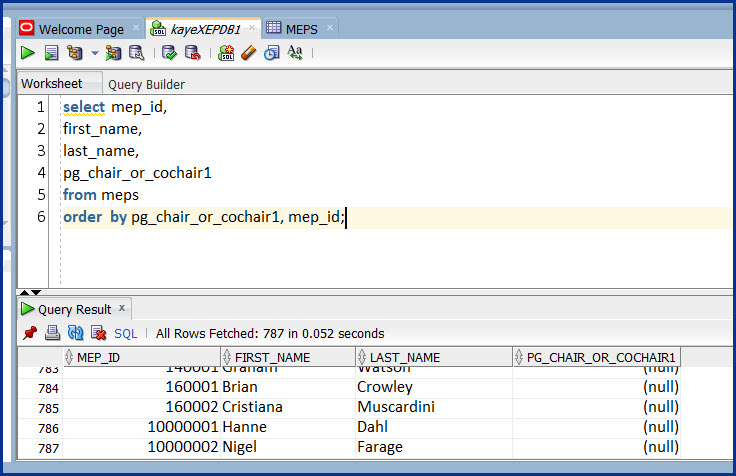Select the word 'select' on line 1
Image resolution: width=736 pixels, height=476 pixels.
pos(84,107)
